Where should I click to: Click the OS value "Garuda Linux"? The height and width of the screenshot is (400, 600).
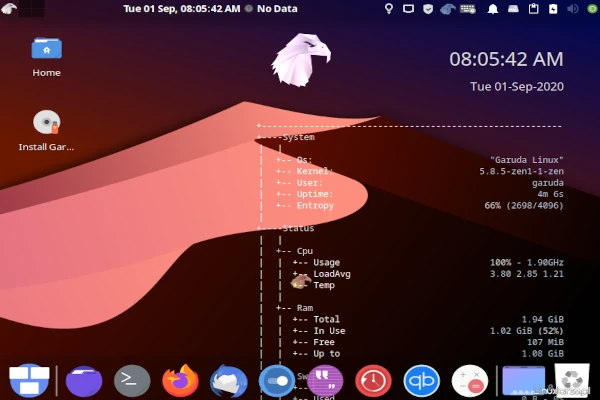(x=527, y=160)
